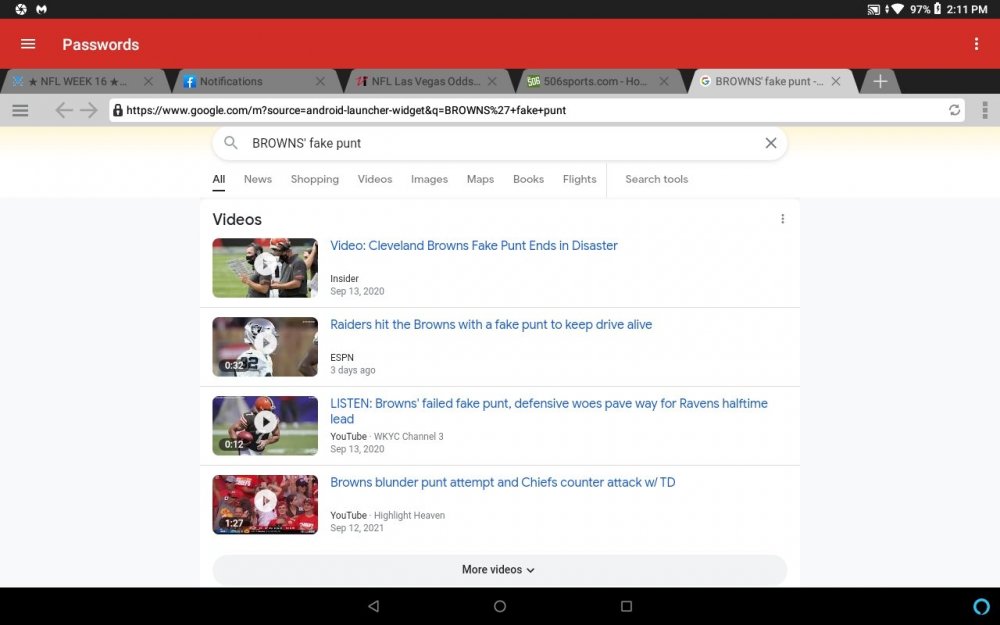Open the hamburger menu in the red Passwords bar
The image size is (1000, 625).
pyautogui.click(x=28, y=44)
